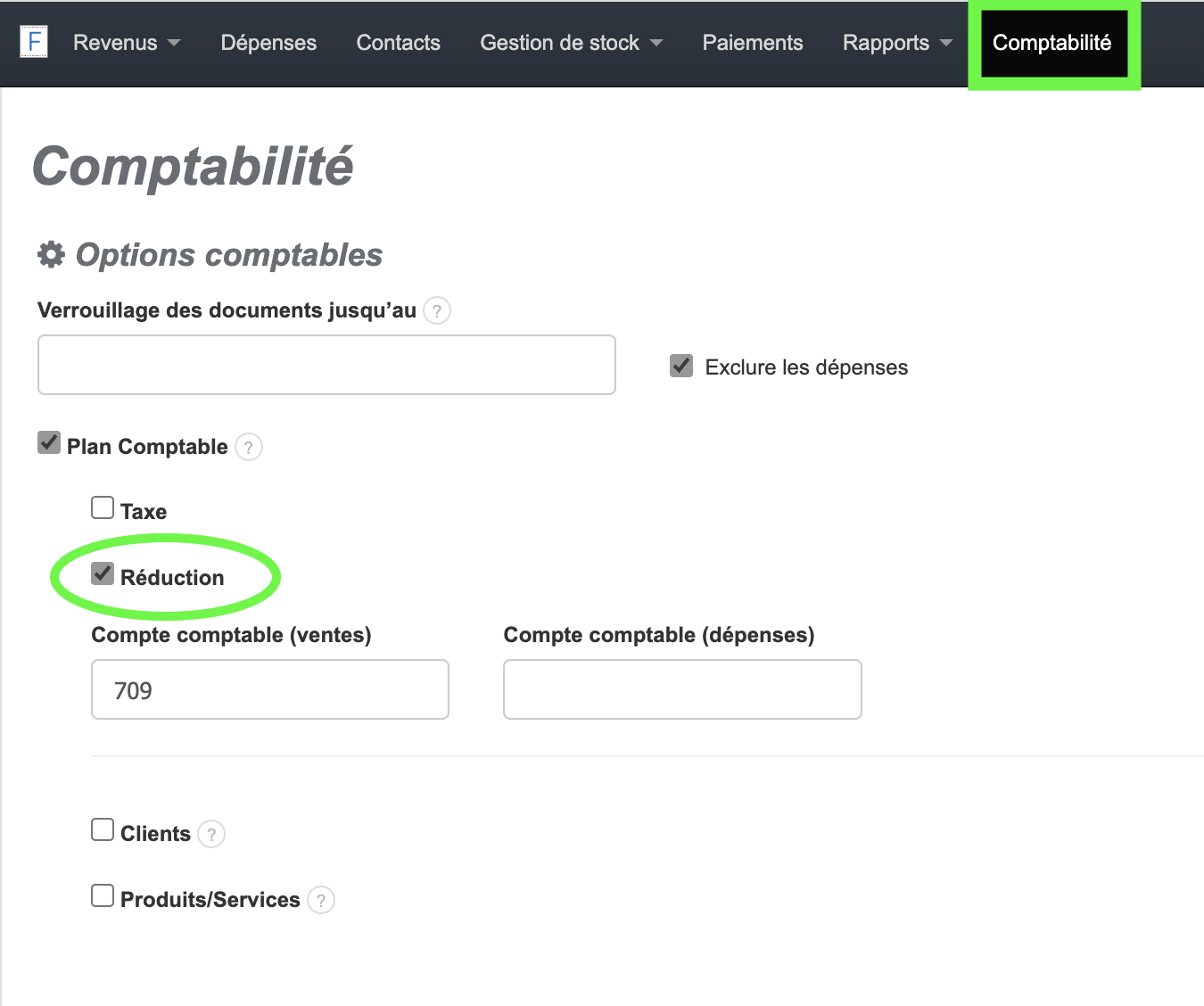Go to the Paiements section
Image resolution: width=1204 pixels, height=1006 pixels.
pyautogui.click(x=752, y=42)
